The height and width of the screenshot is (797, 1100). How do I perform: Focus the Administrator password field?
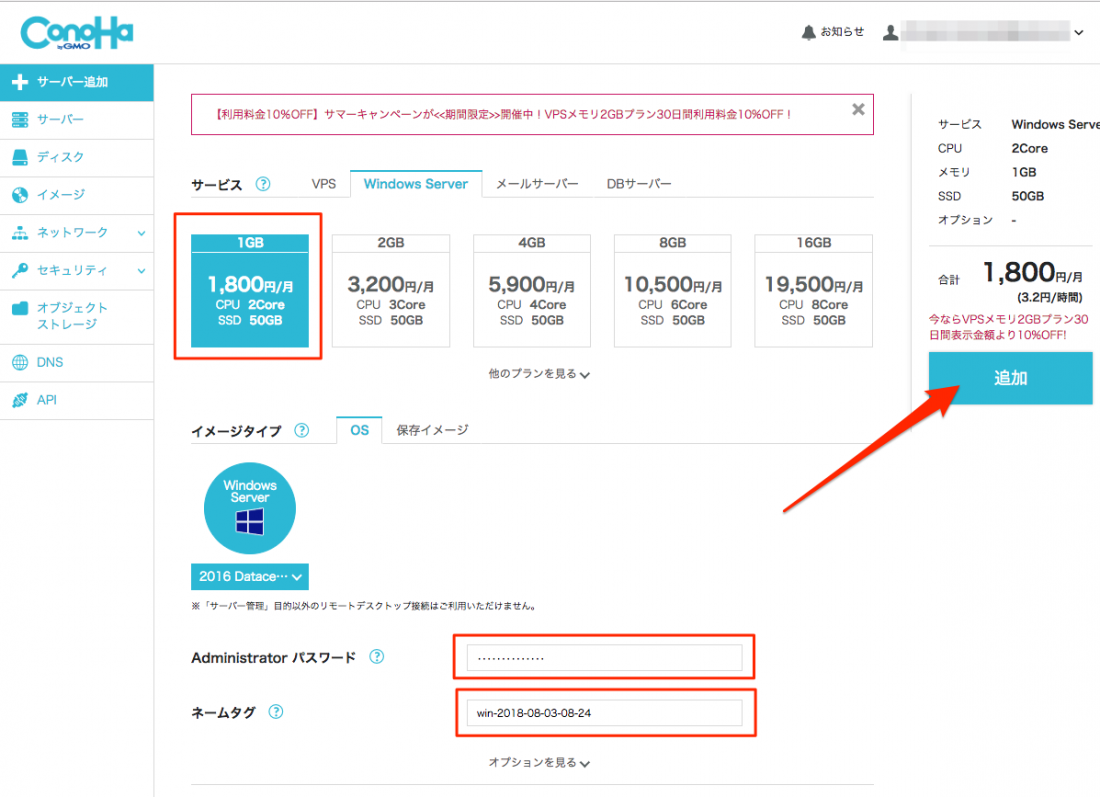click(x=604, y=657)
